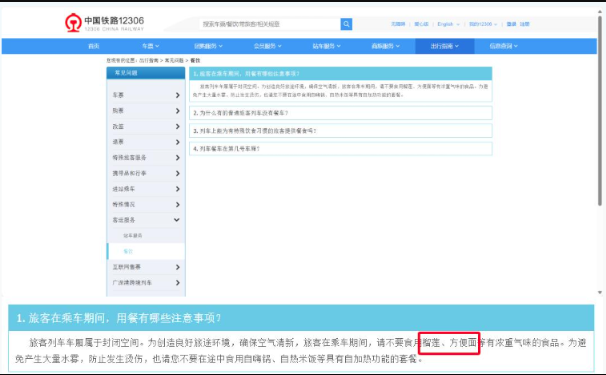Click the scrollbar down arrow
The width and height of the screenshot is (606, 375).
pyautogui.click(x=600, y=293)
